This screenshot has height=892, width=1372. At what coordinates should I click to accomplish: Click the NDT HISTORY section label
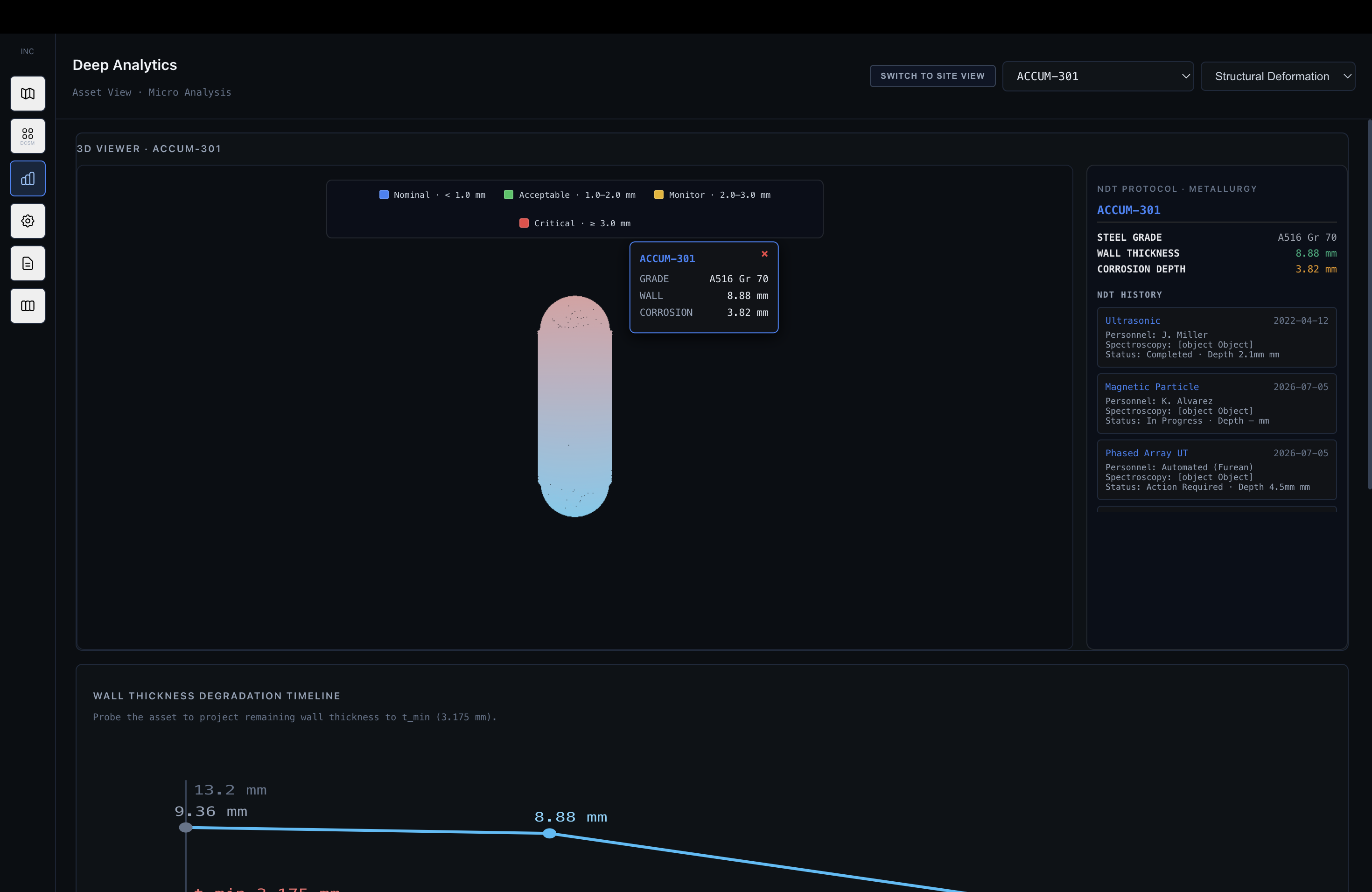click(1129, 294)
